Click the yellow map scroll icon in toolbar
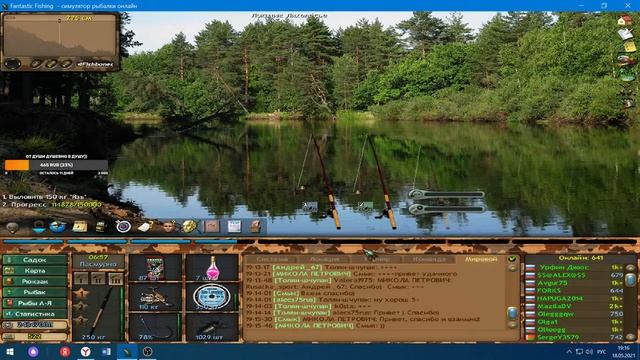The width and height of the screenshot is (640, 360). (80, 226)
